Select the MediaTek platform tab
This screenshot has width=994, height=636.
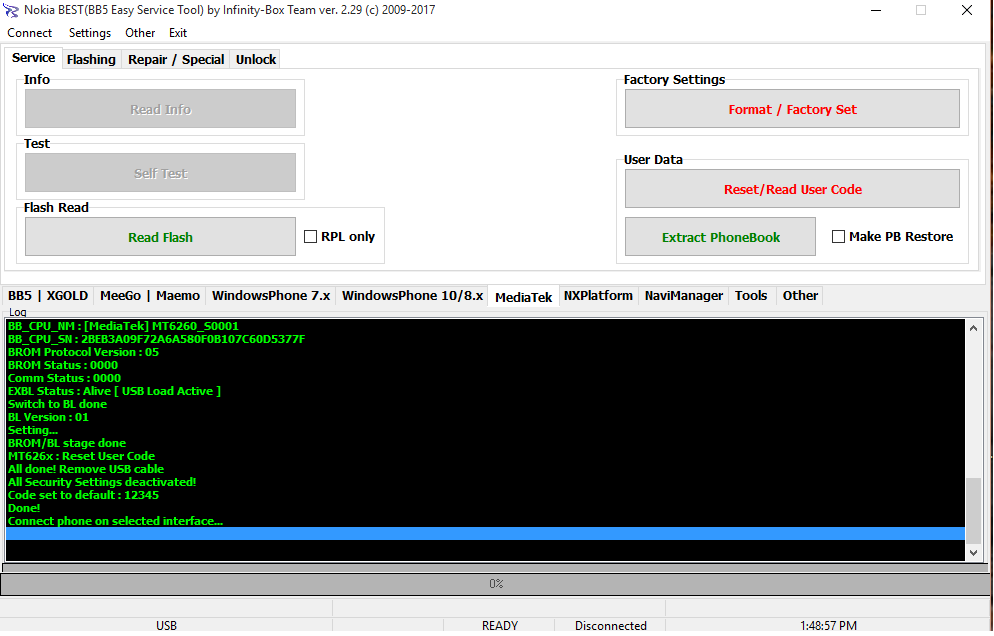coord(524,297)
